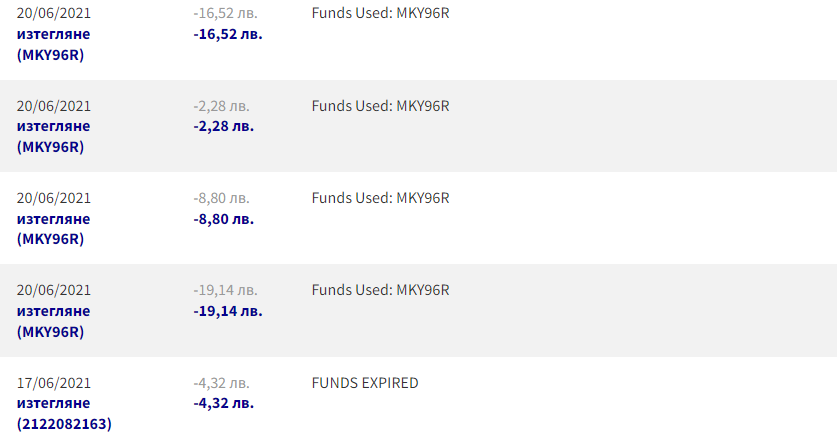Click the gray -16,52 лв. amount
Image resolution: width=837 pixels, height=446 pixels.
[x=225, y=14]
